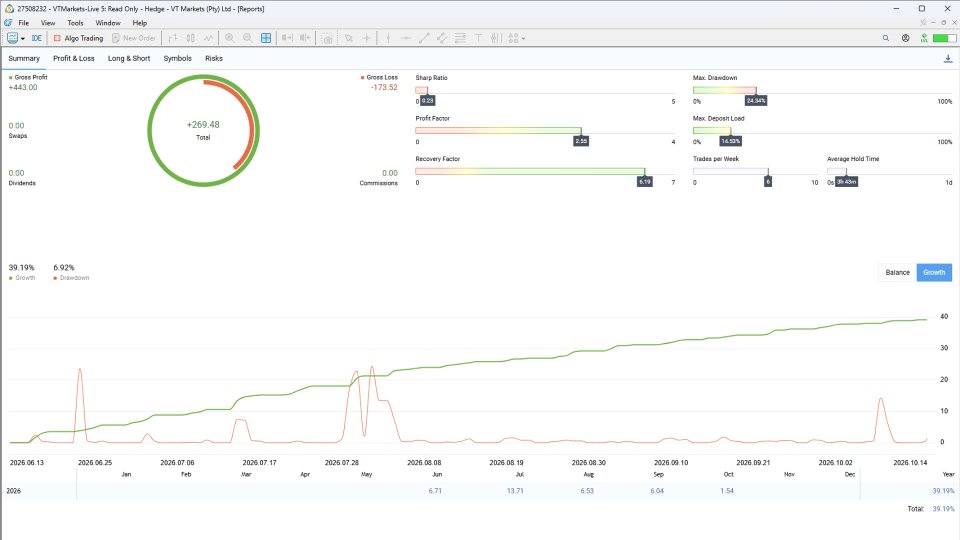Click the +269.48 Total donut chart
Image resolution: width=960 pixels, height=540 pixels.
[203, 130]
